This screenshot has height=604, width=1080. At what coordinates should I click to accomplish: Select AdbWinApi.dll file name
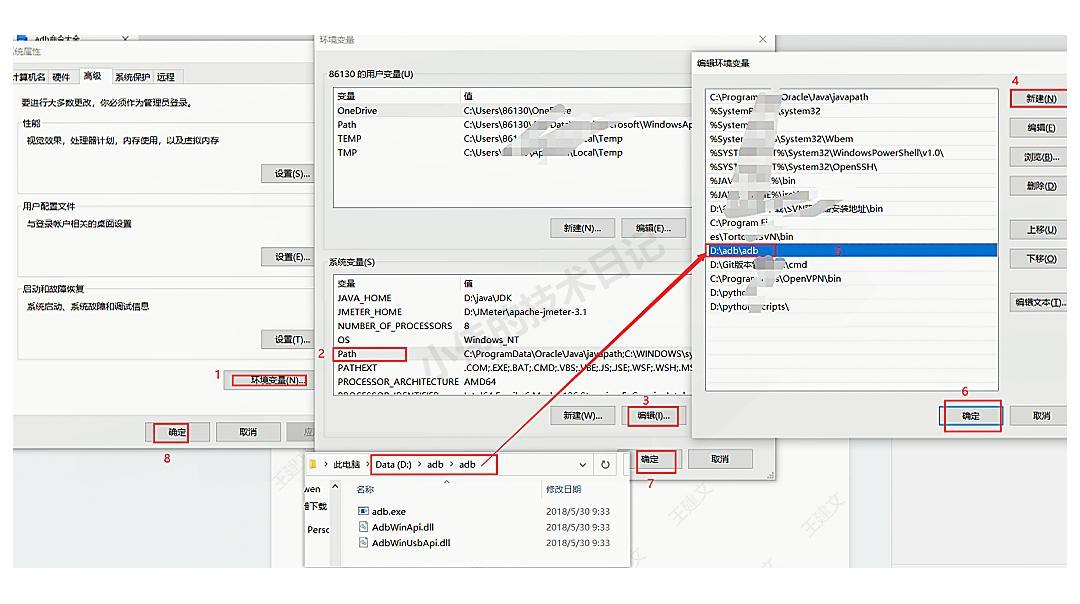click(403, 527)
